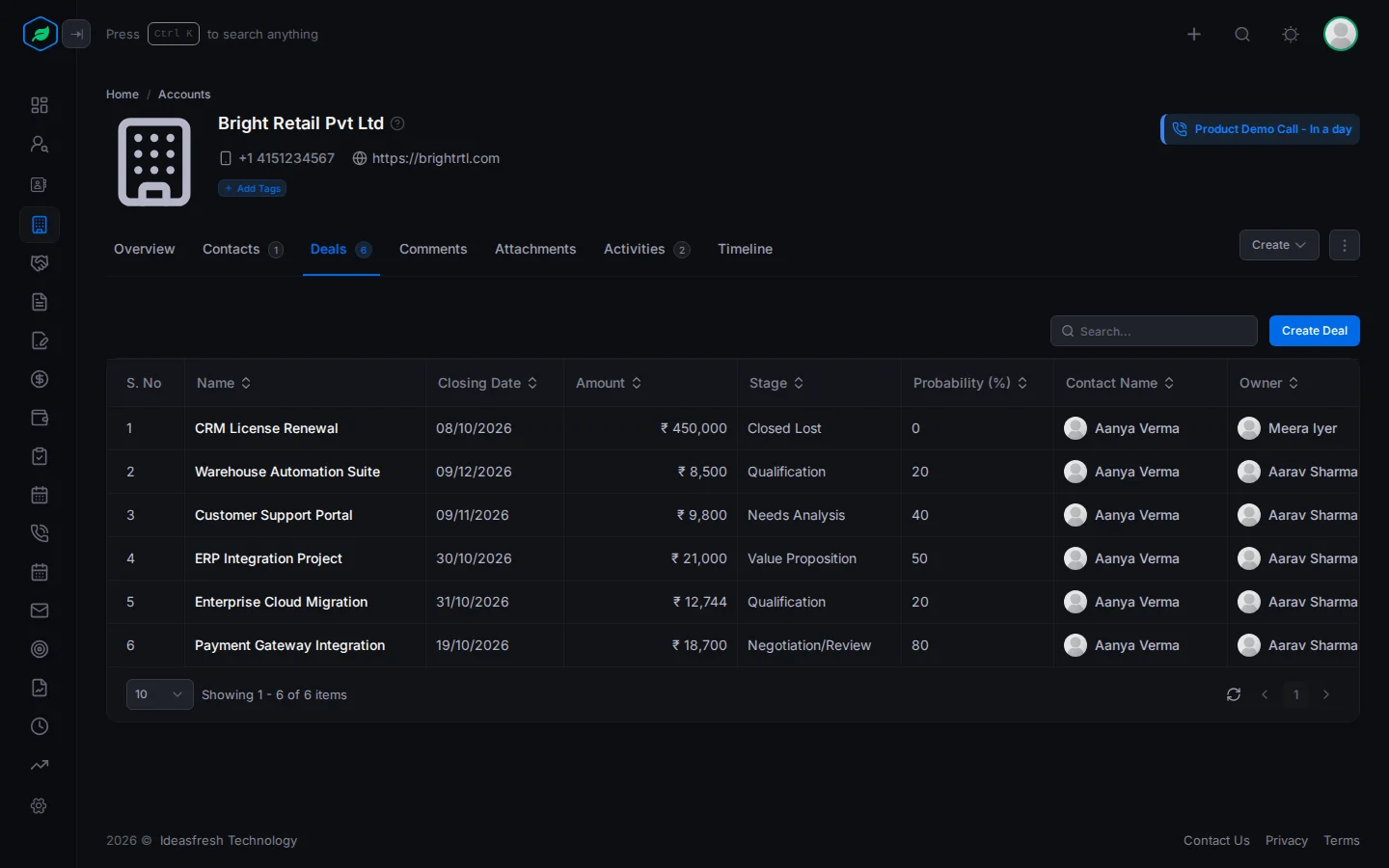Open the tasks clipboard-check sidebar icon
Image resolution: width=1389 pixels, height=868 pixels.
click(40, 456)
